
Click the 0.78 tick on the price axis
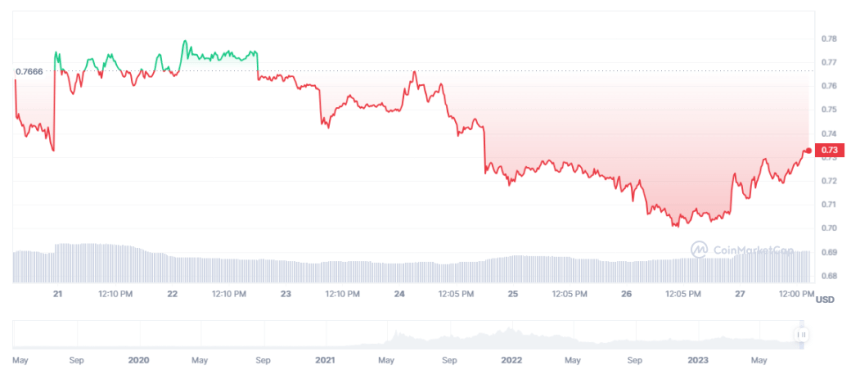pyautogui.click(x=828, y=39)
